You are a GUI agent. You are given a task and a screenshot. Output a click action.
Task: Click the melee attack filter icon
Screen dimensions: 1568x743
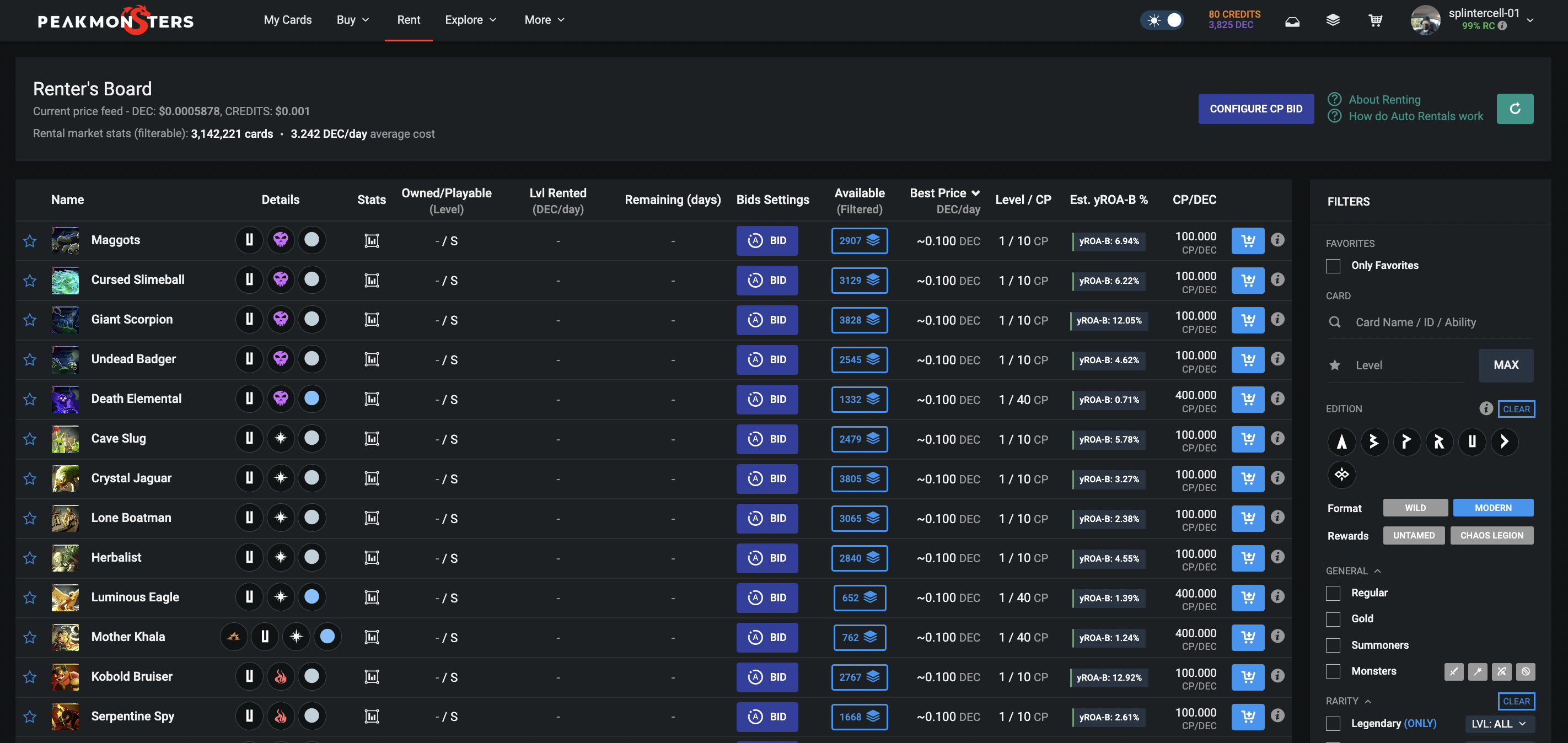coord(1453,672)
